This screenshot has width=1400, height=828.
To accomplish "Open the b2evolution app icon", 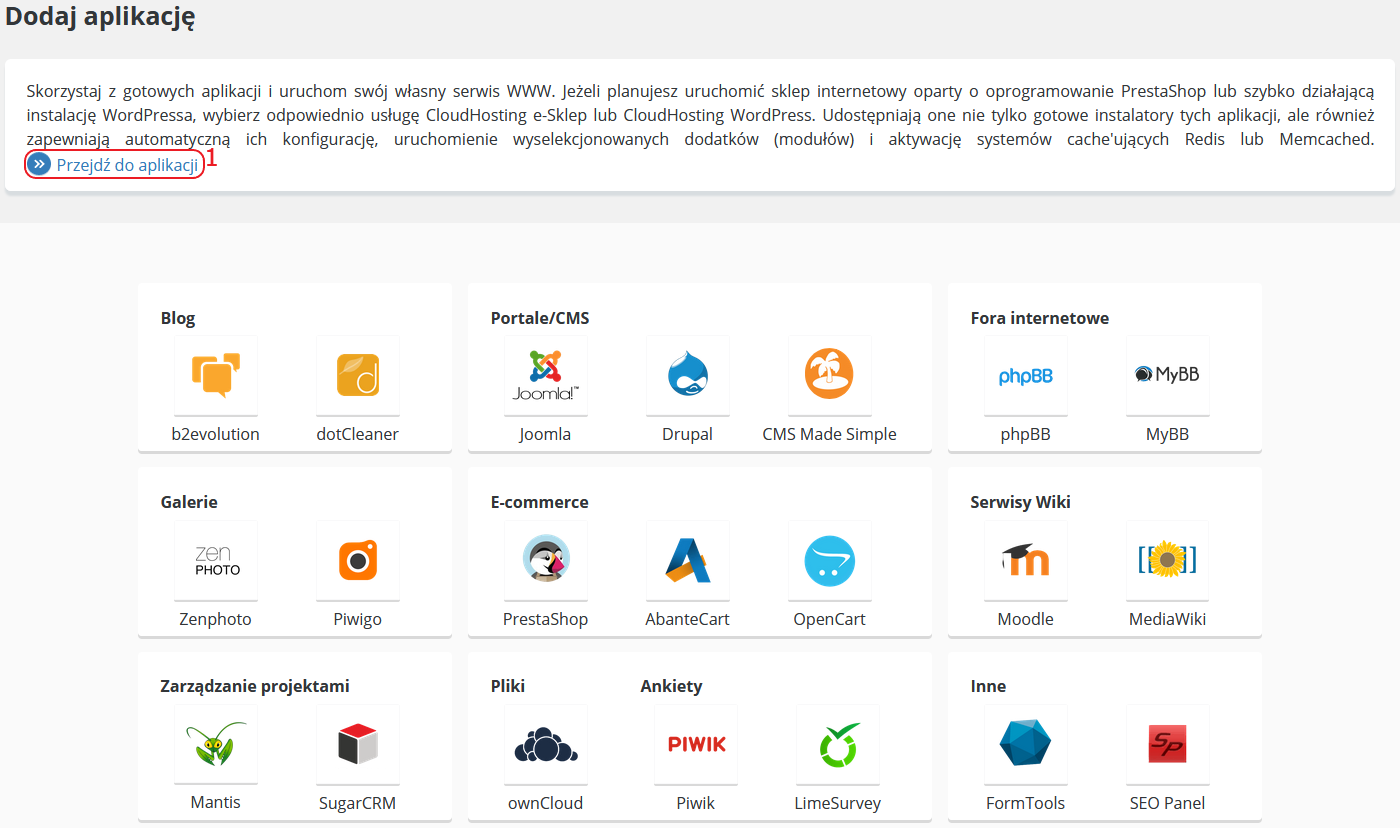I will click(216, 376).
